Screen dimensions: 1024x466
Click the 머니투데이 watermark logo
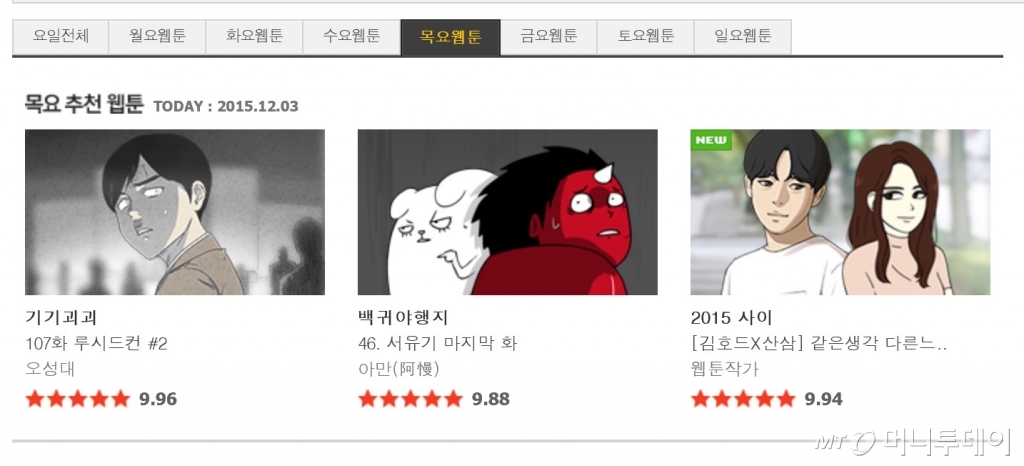(x=913, y=442)
